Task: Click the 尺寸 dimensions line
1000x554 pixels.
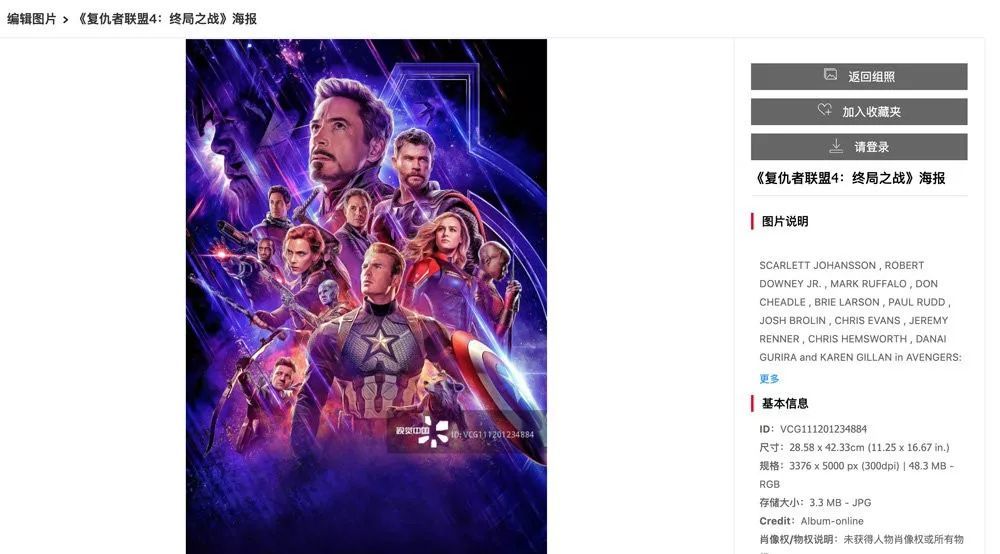Action: tap(854, 447)
